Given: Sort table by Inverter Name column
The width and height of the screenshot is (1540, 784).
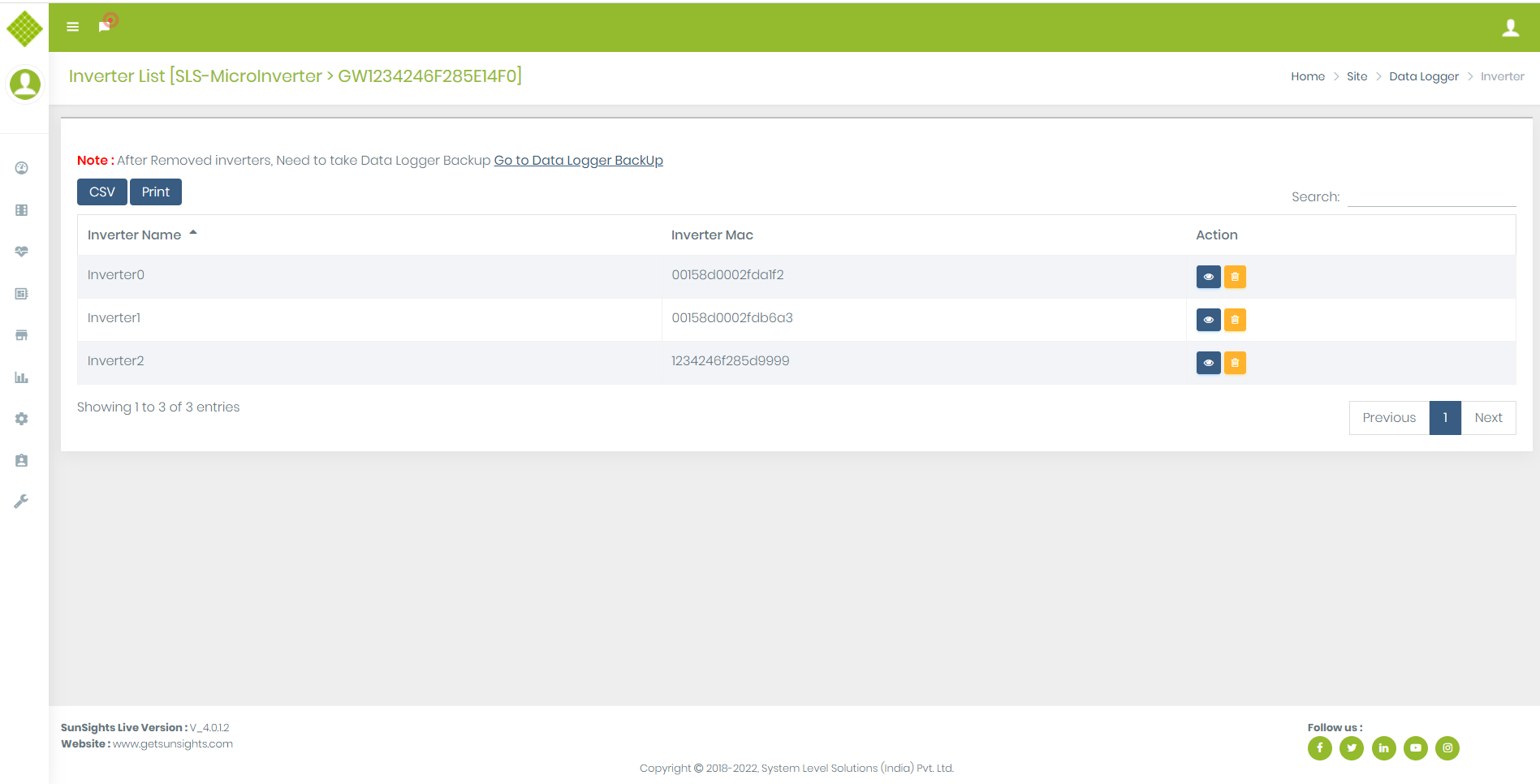Looking at the screenshot, I should pyautogui.click(x=135, y=235).
